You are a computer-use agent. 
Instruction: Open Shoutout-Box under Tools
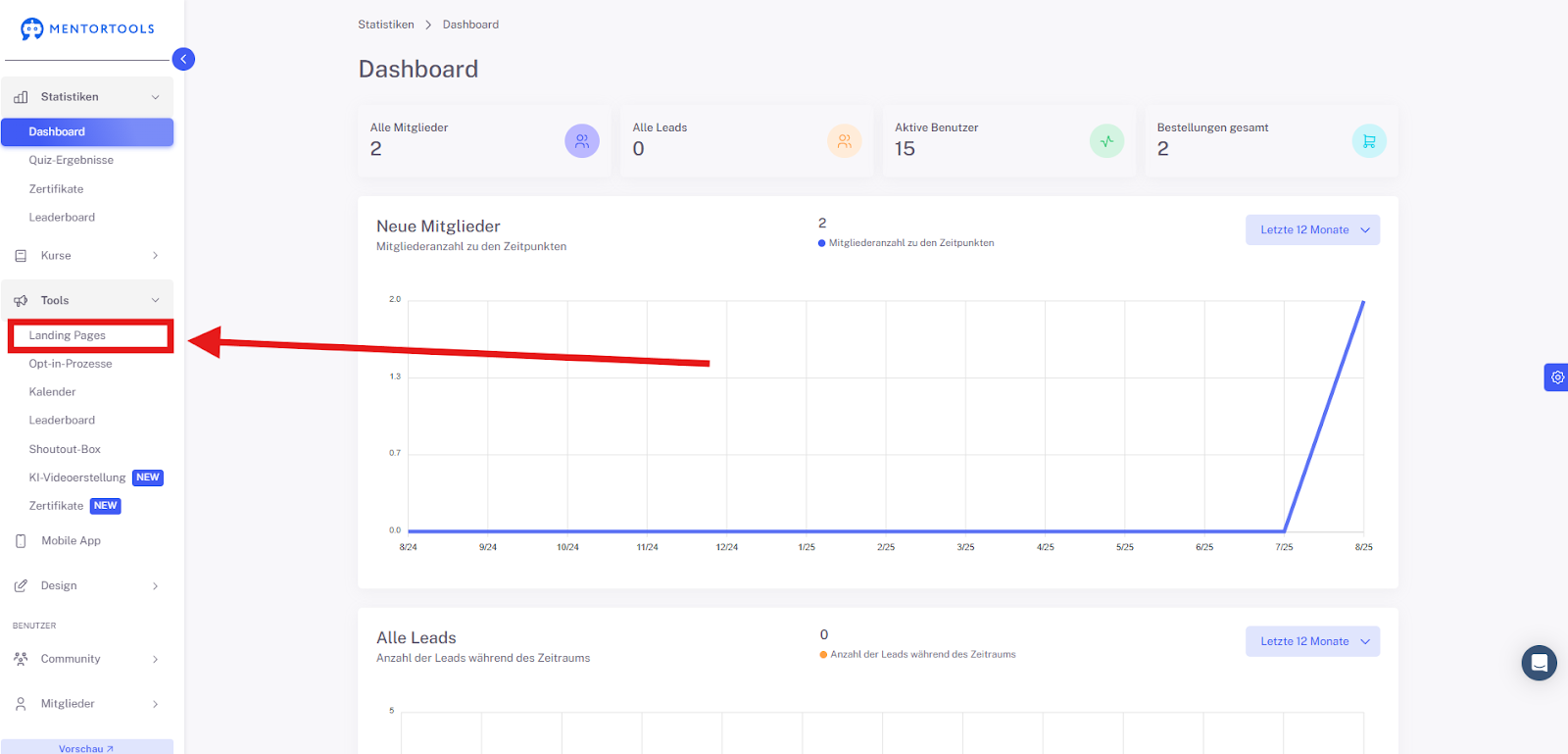click(65, 449)
